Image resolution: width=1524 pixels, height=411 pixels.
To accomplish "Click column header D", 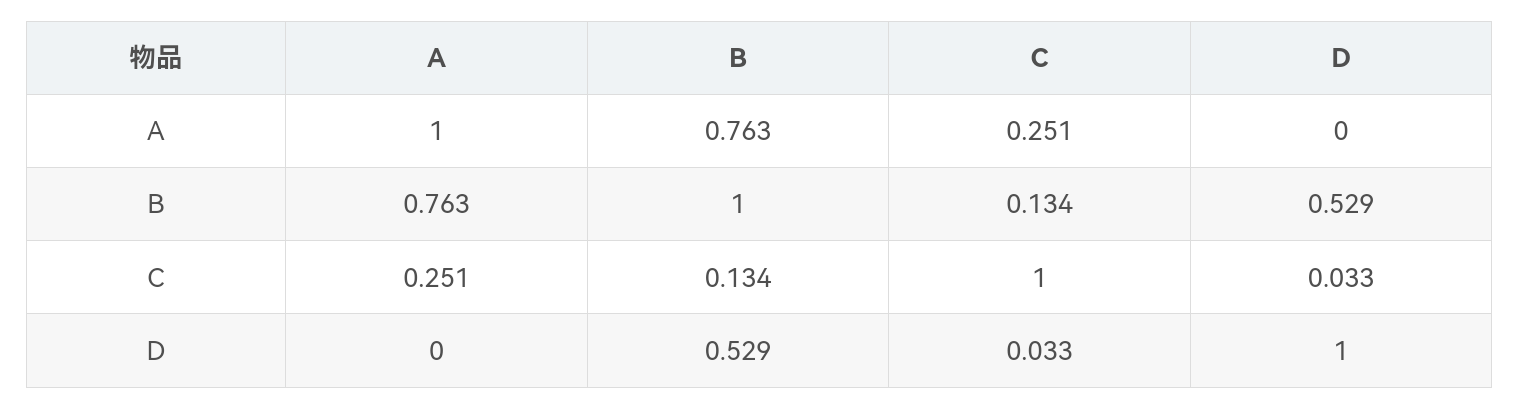I will [x=1340, y=58].
